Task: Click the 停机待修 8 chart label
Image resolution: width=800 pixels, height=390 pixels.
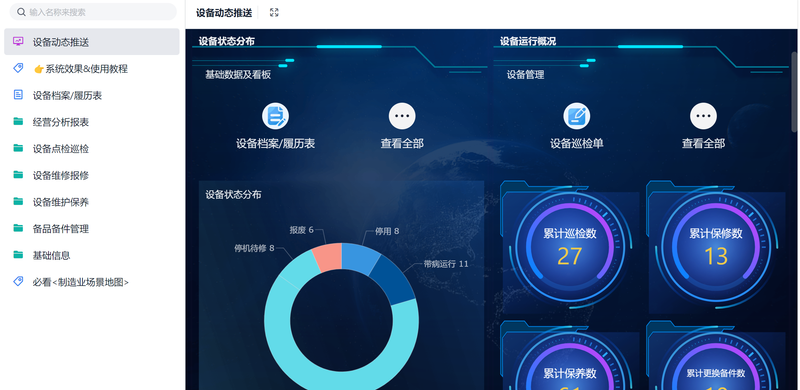Action: pos(255,248)
